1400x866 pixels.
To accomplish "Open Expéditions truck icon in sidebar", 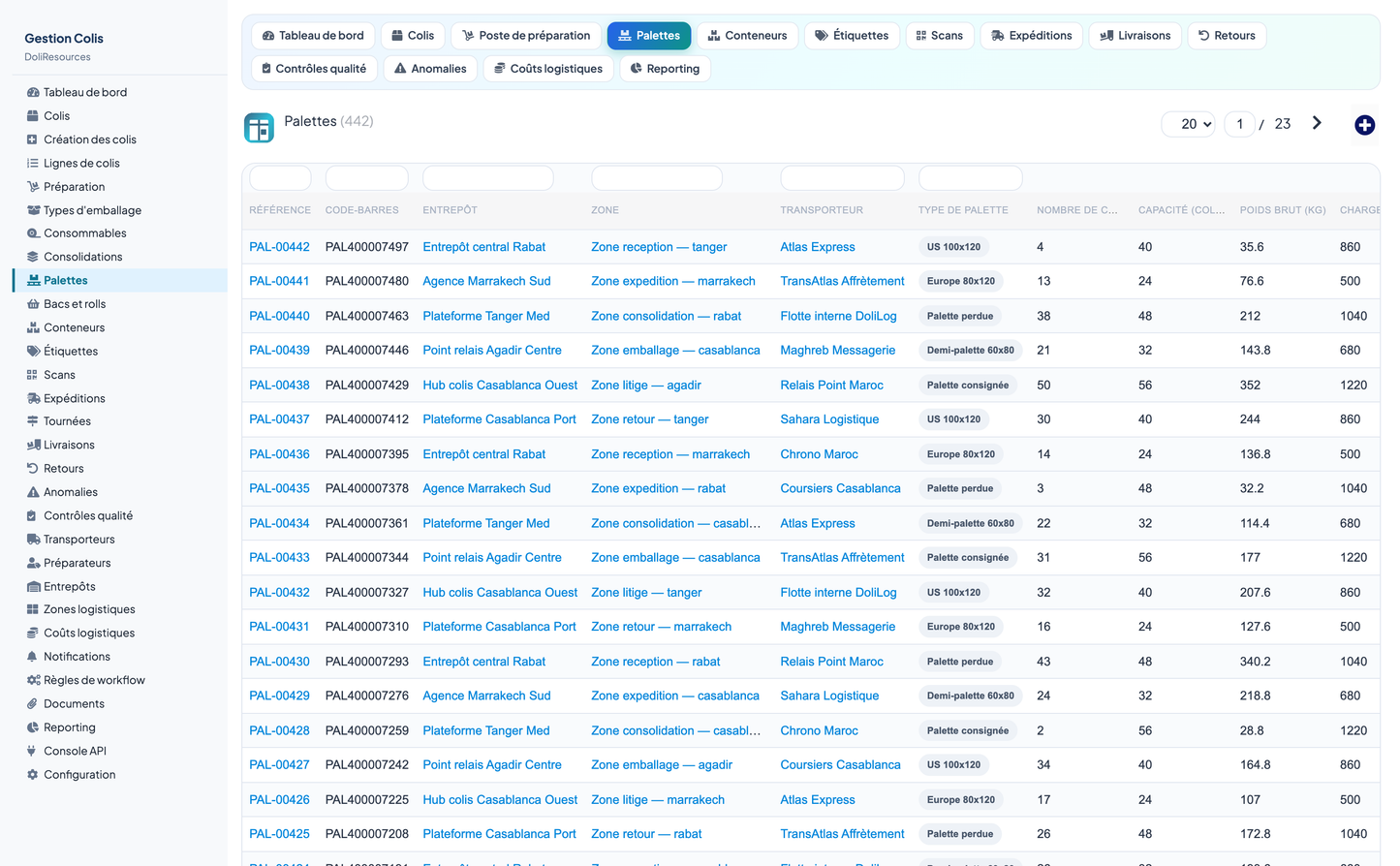I will point(33,398).
